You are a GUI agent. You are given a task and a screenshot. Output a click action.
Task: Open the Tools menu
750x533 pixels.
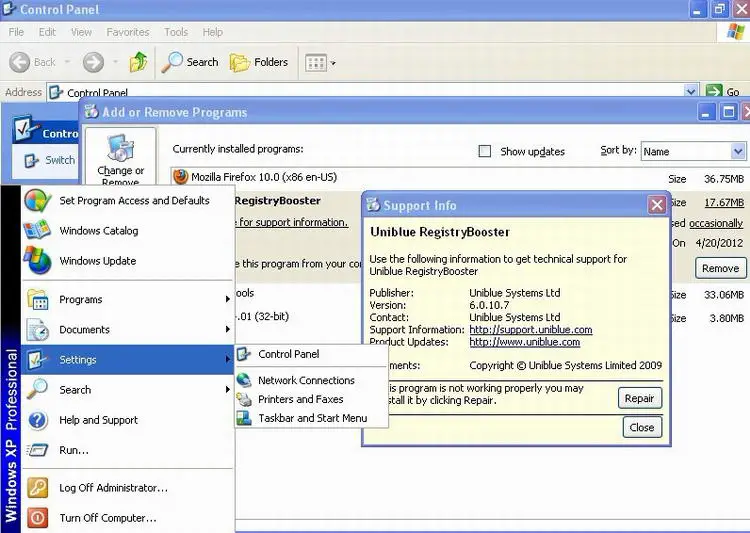point(176,32)
